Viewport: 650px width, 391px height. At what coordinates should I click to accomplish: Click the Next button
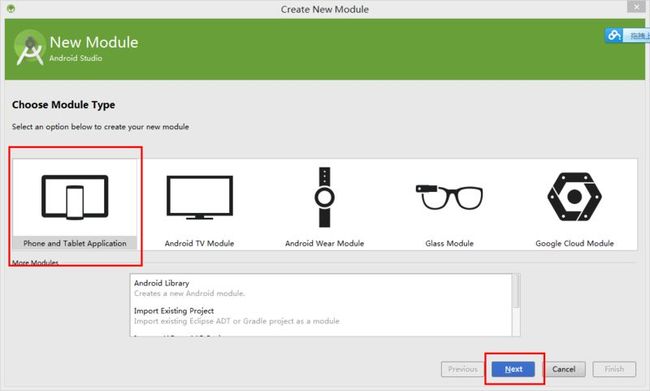(513, 369)
